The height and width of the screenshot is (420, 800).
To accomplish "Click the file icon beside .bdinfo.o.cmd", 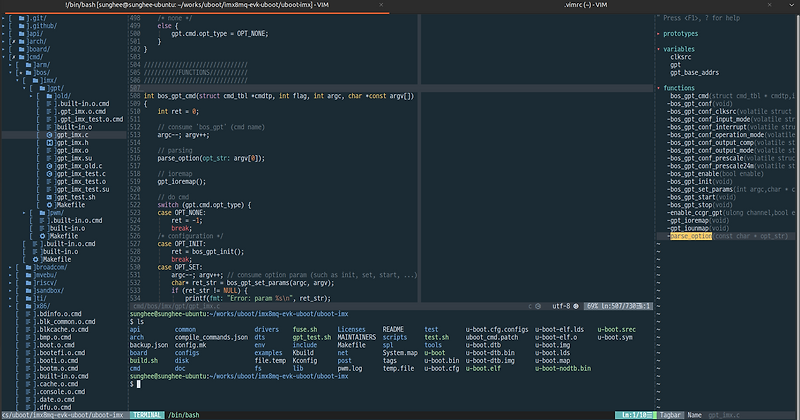I will [29, 314].
